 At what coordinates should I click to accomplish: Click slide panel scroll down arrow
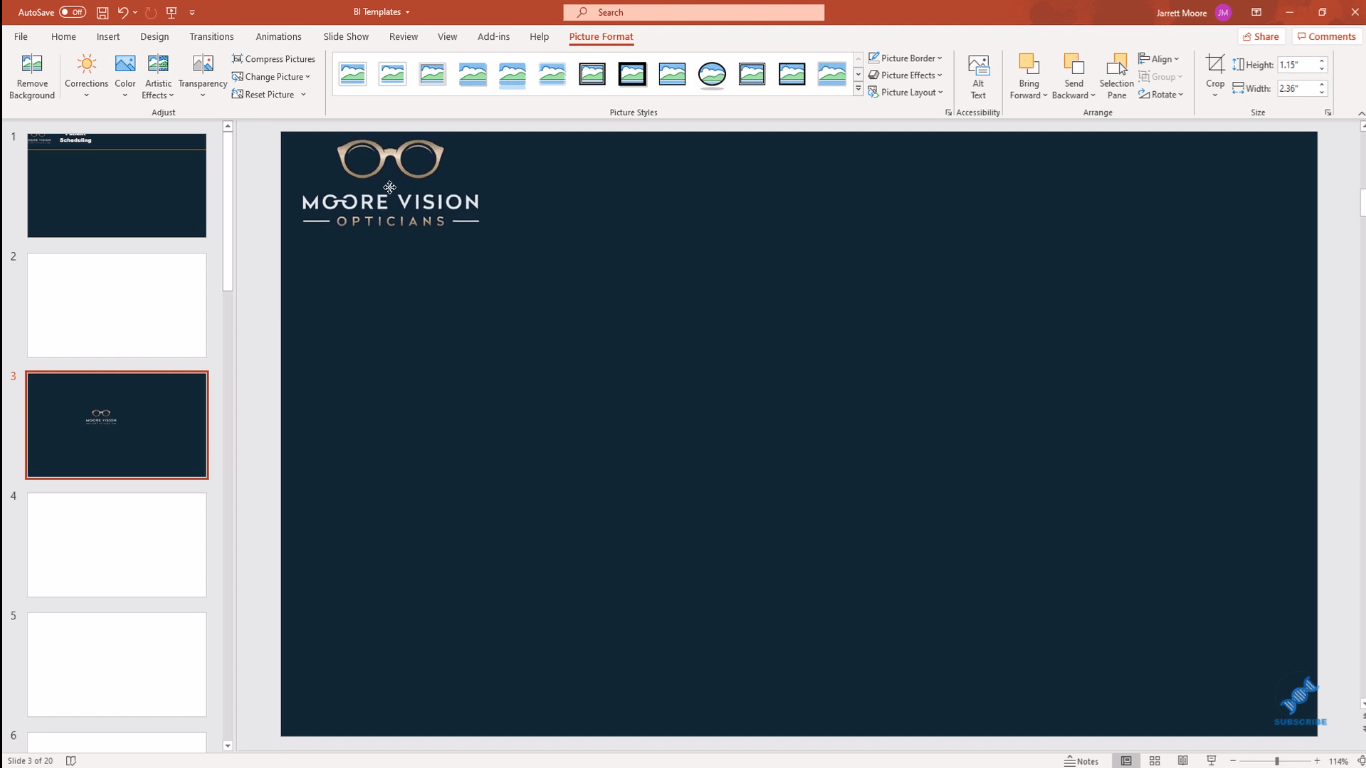(x=227, y=745)
